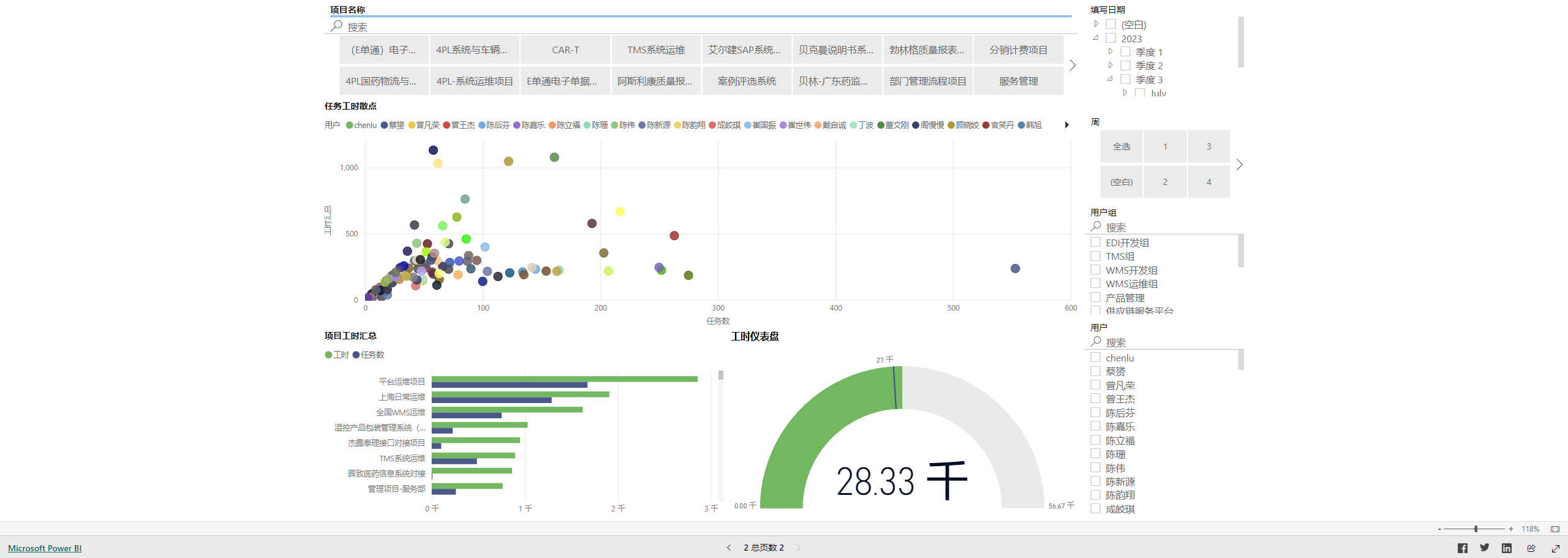The width and height of the screenshot is (1568, 558).
Task: Advance scatter legend with arrow
Action: coord(1067,125)
